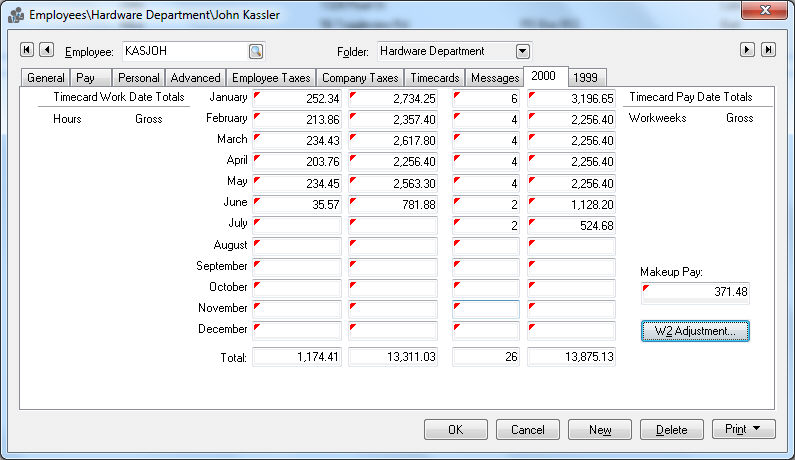Click the Delete button
The image size is (795, 460).
[x=672, y=430]
